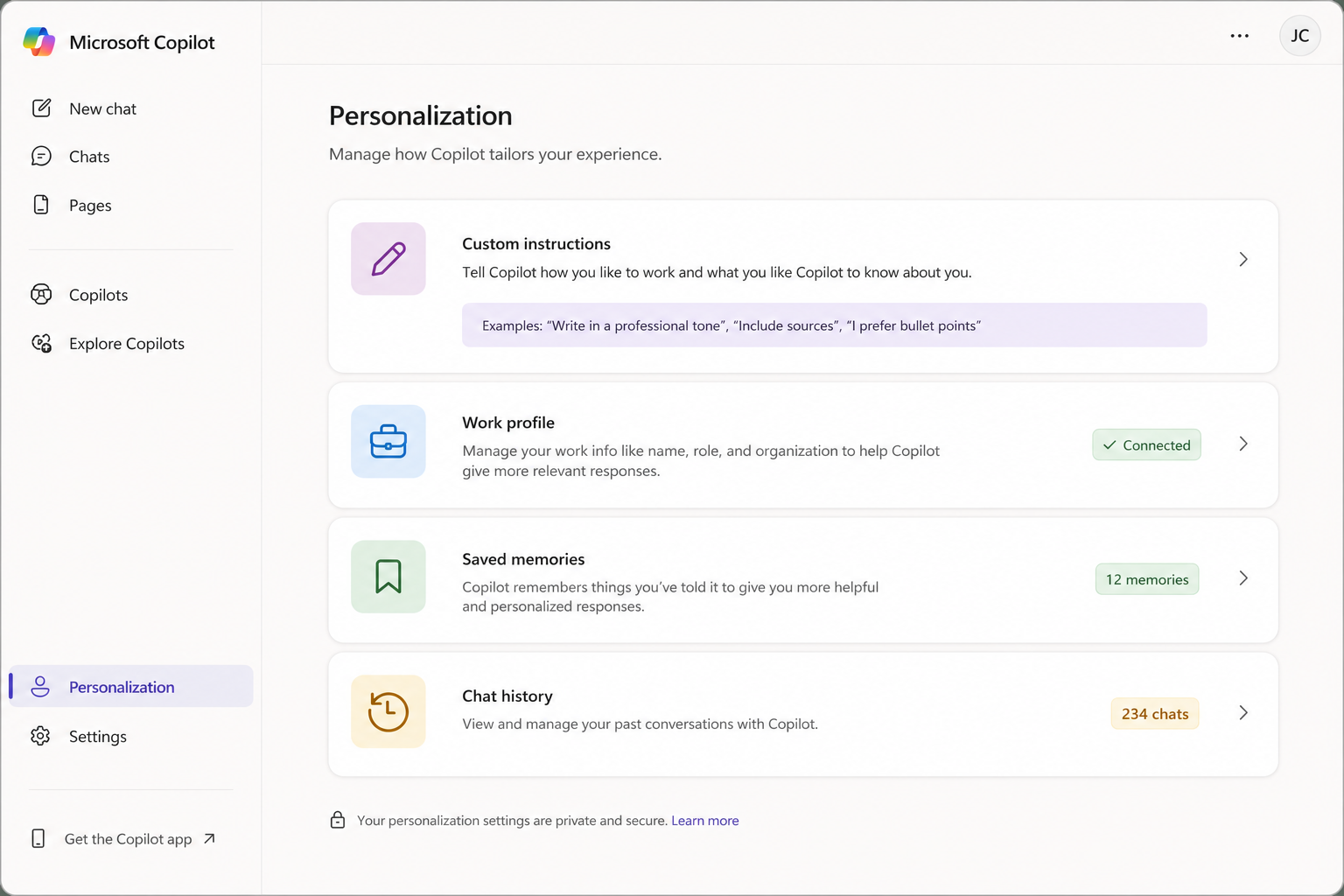1344x896 pixels.
Task: Click the Pages document icon
Action: click(41, 205)
